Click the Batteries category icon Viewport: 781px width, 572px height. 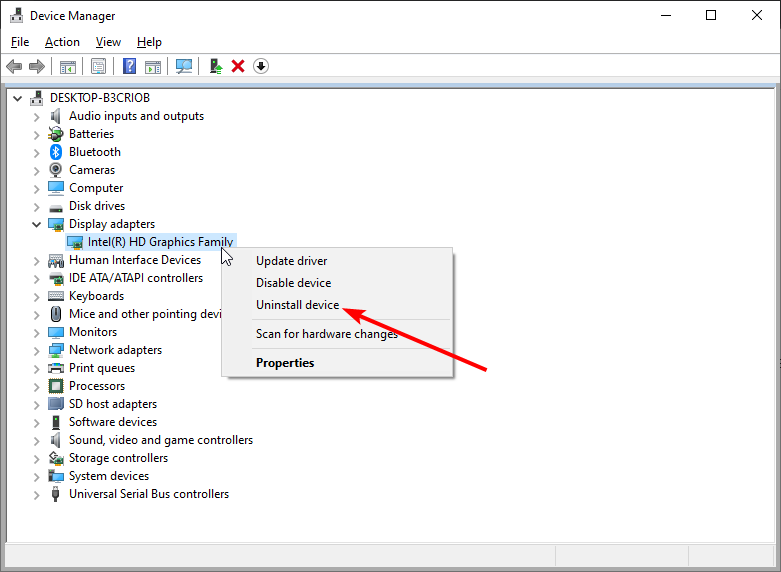pos(56,134)
